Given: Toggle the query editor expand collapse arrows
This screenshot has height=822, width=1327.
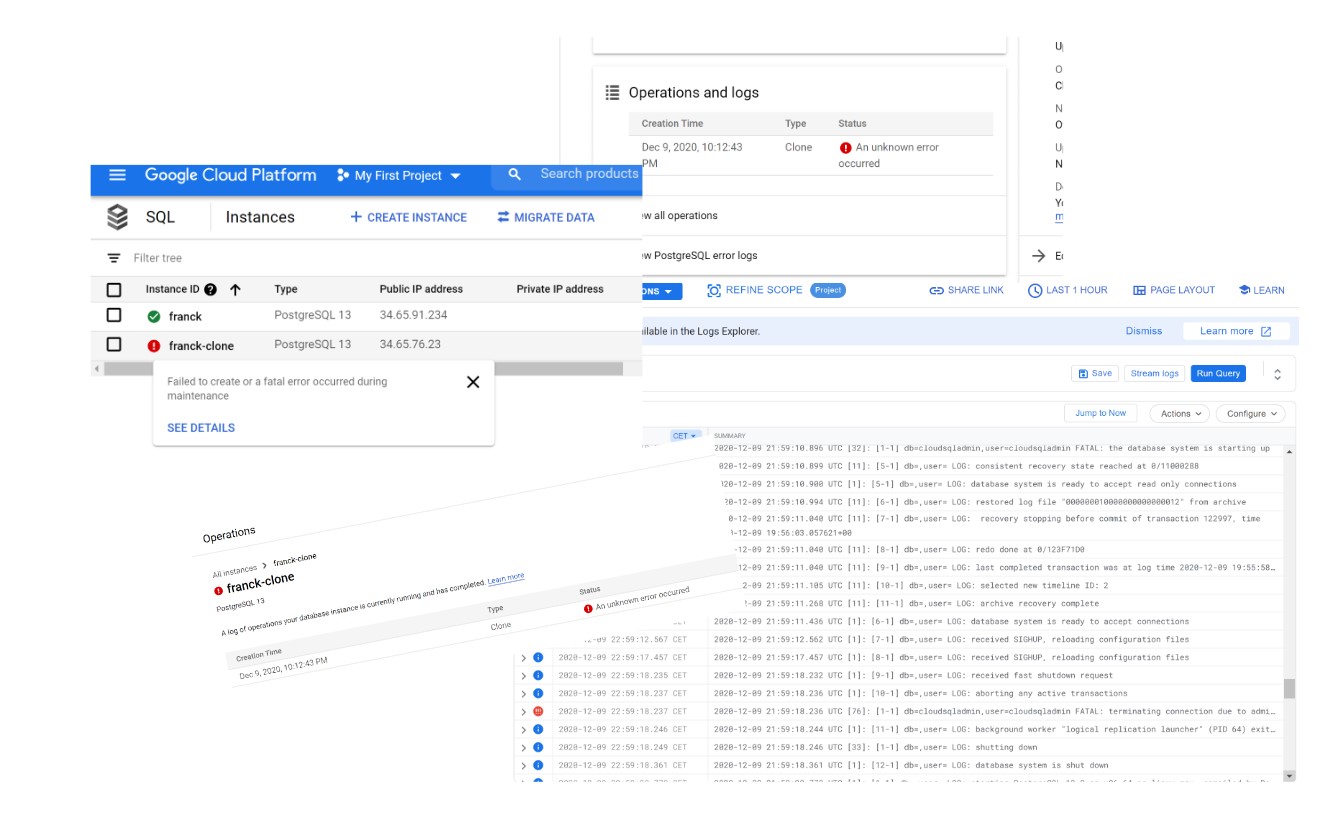Looking at the screenshot, I should click(x=1277, y=373).
